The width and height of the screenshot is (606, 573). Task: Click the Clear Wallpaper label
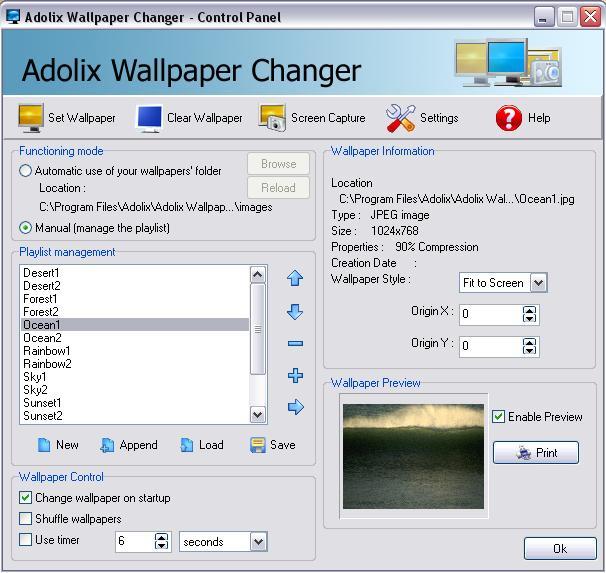pyautogui.click(x=204, y=118)
